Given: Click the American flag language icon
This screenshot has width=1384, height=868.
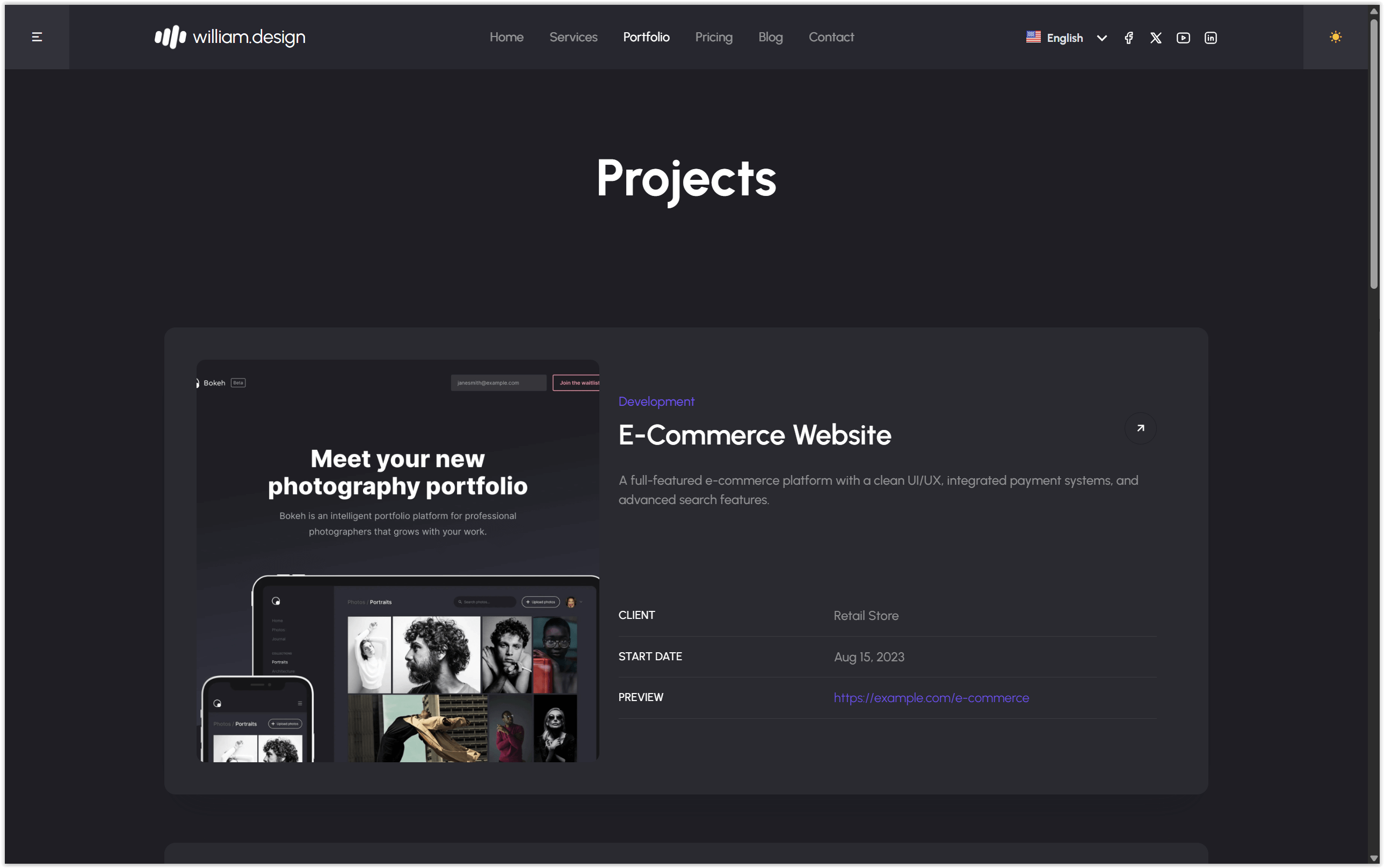Looking at the screenshot, I should [x=1033, y=36].
